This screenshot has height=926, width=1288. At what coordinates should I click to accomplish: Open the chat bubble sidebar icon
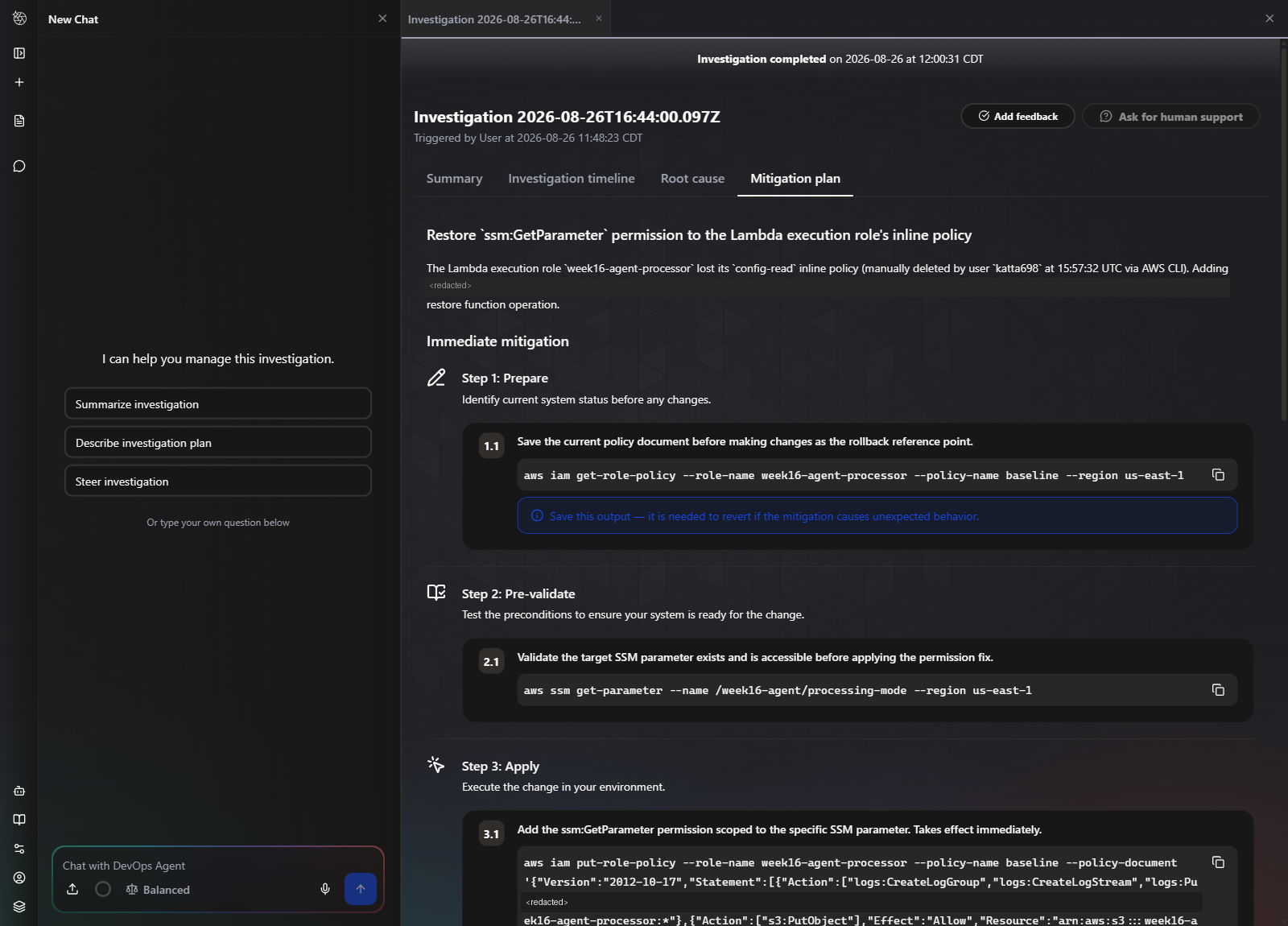(x=19, y=166)
